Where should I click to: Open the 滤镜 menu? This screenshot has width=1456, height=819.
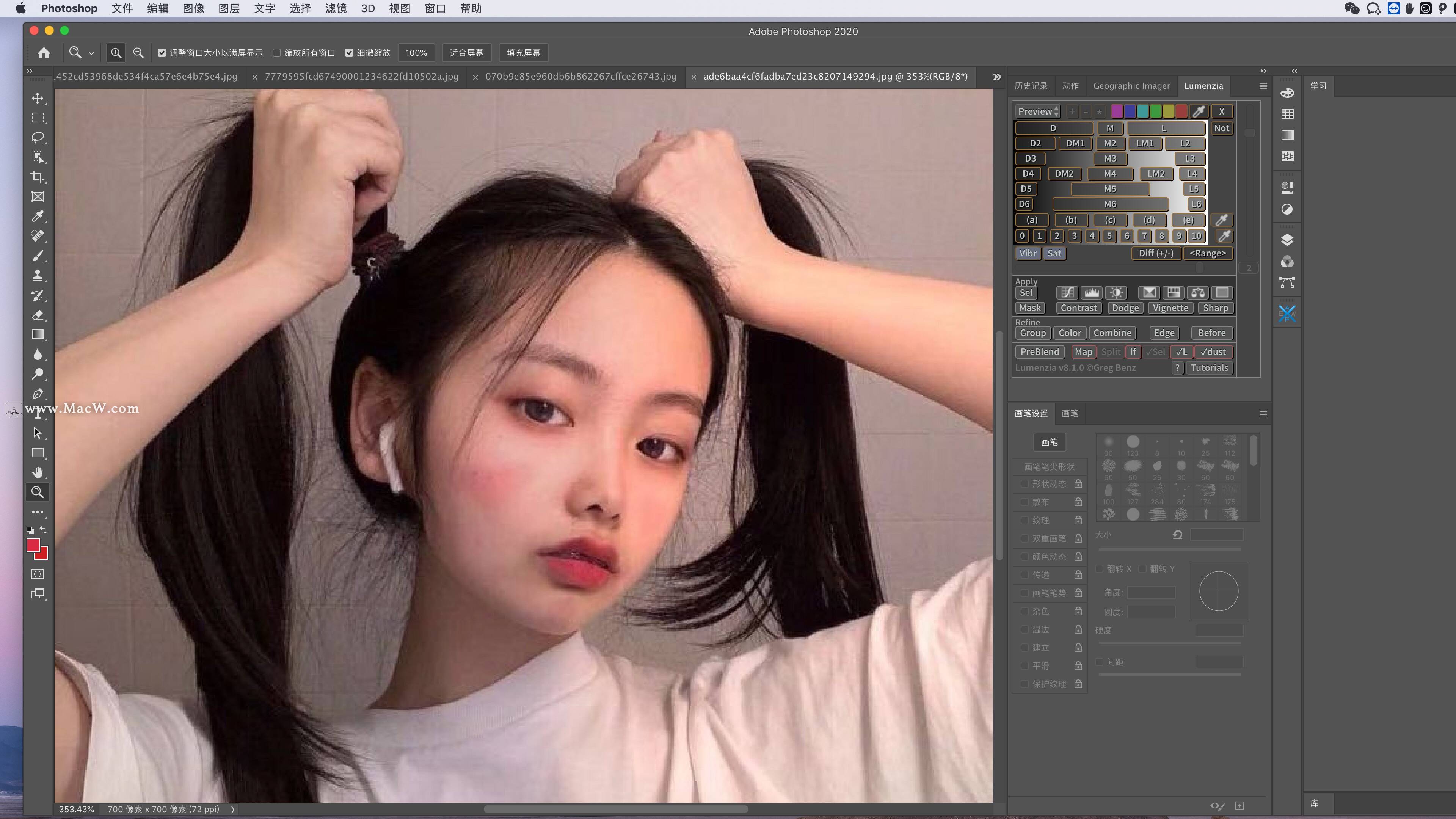click(x=336, y=8)
